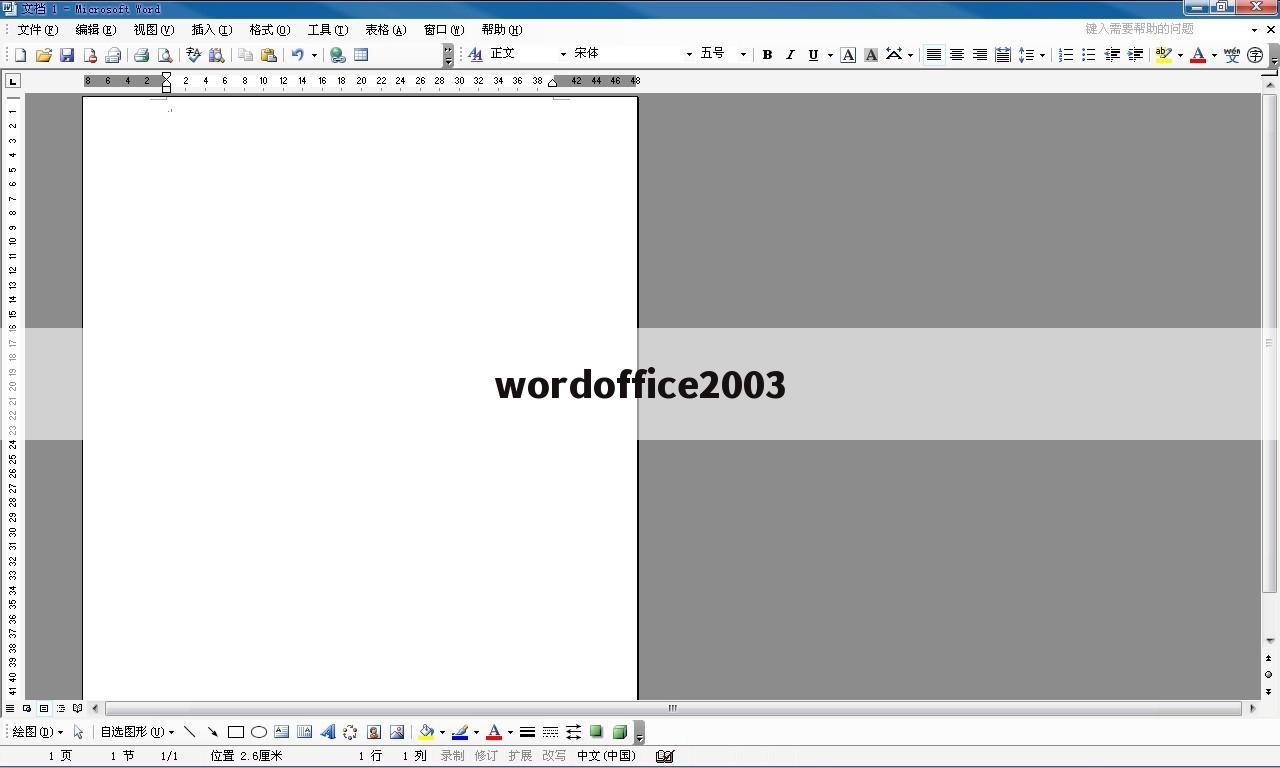Center align the text
The image size is (1280, 768).
point(956,55)
